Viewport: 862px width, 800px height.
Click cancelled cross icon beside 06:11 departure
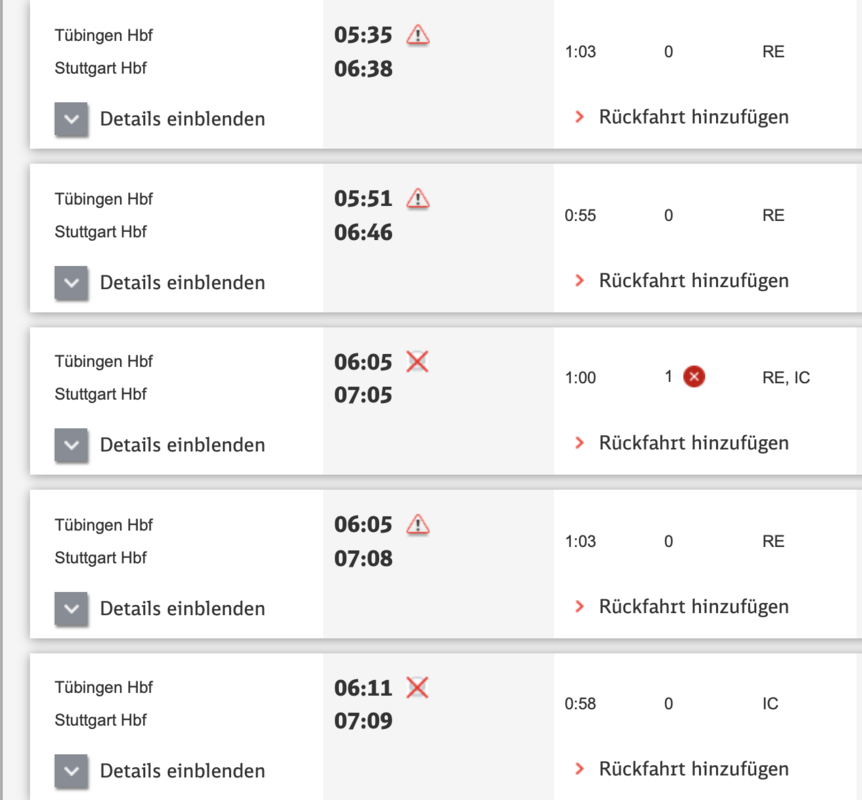tap(418, 687)
